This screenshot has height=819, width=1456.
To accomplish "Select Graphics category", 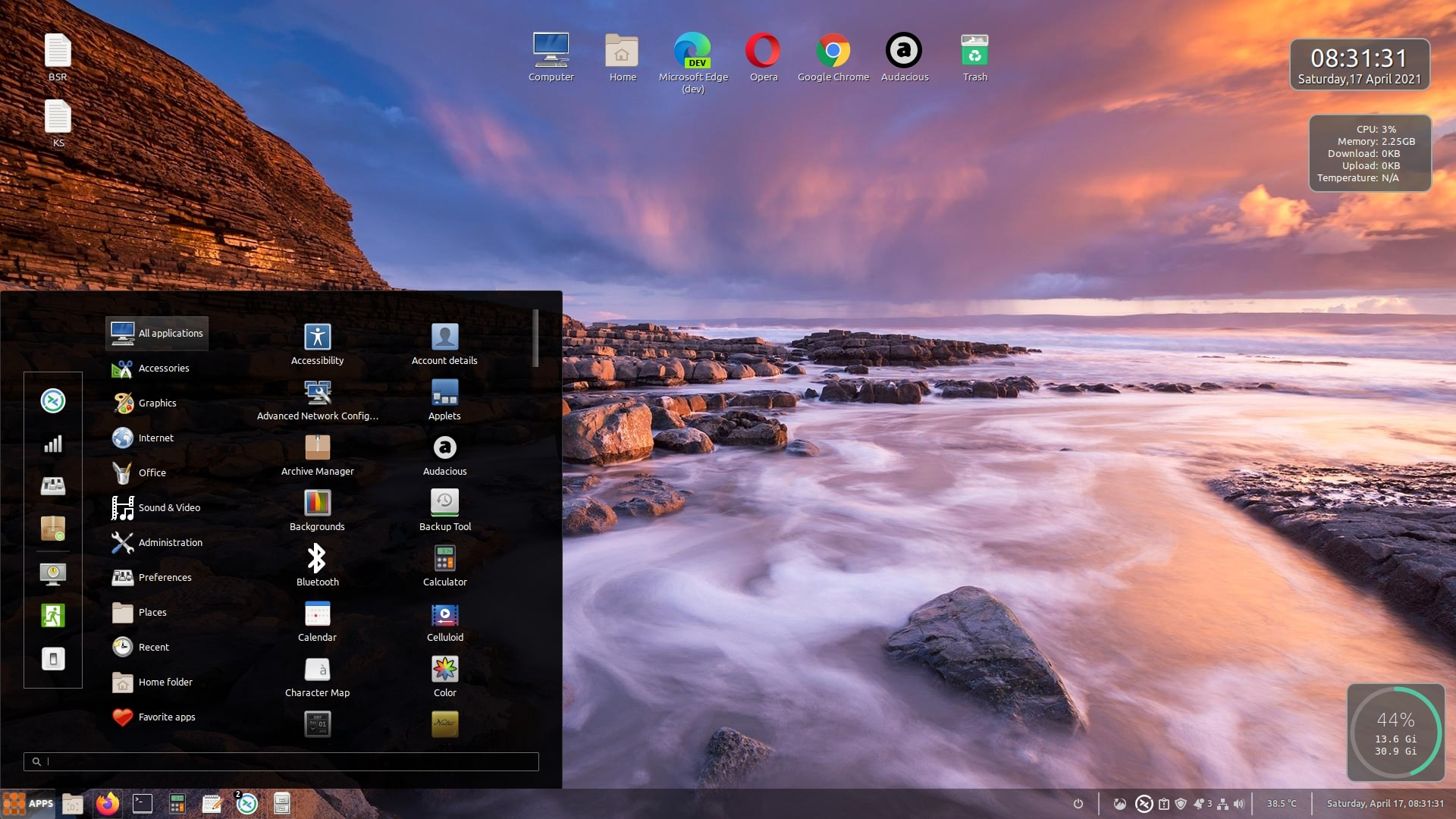I will point(157,403).
